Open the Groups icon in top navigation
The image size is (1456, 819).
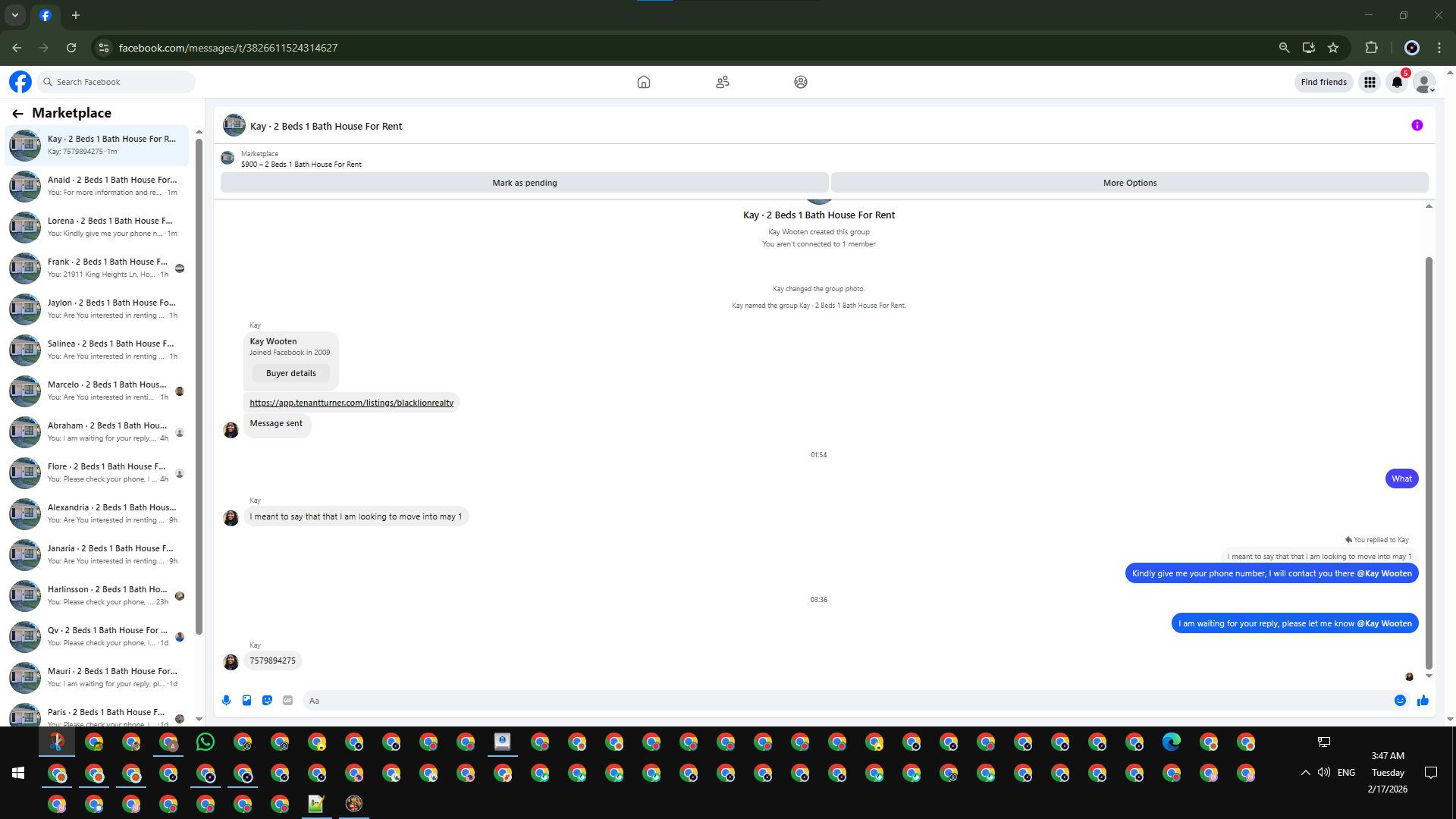(801, 82)
